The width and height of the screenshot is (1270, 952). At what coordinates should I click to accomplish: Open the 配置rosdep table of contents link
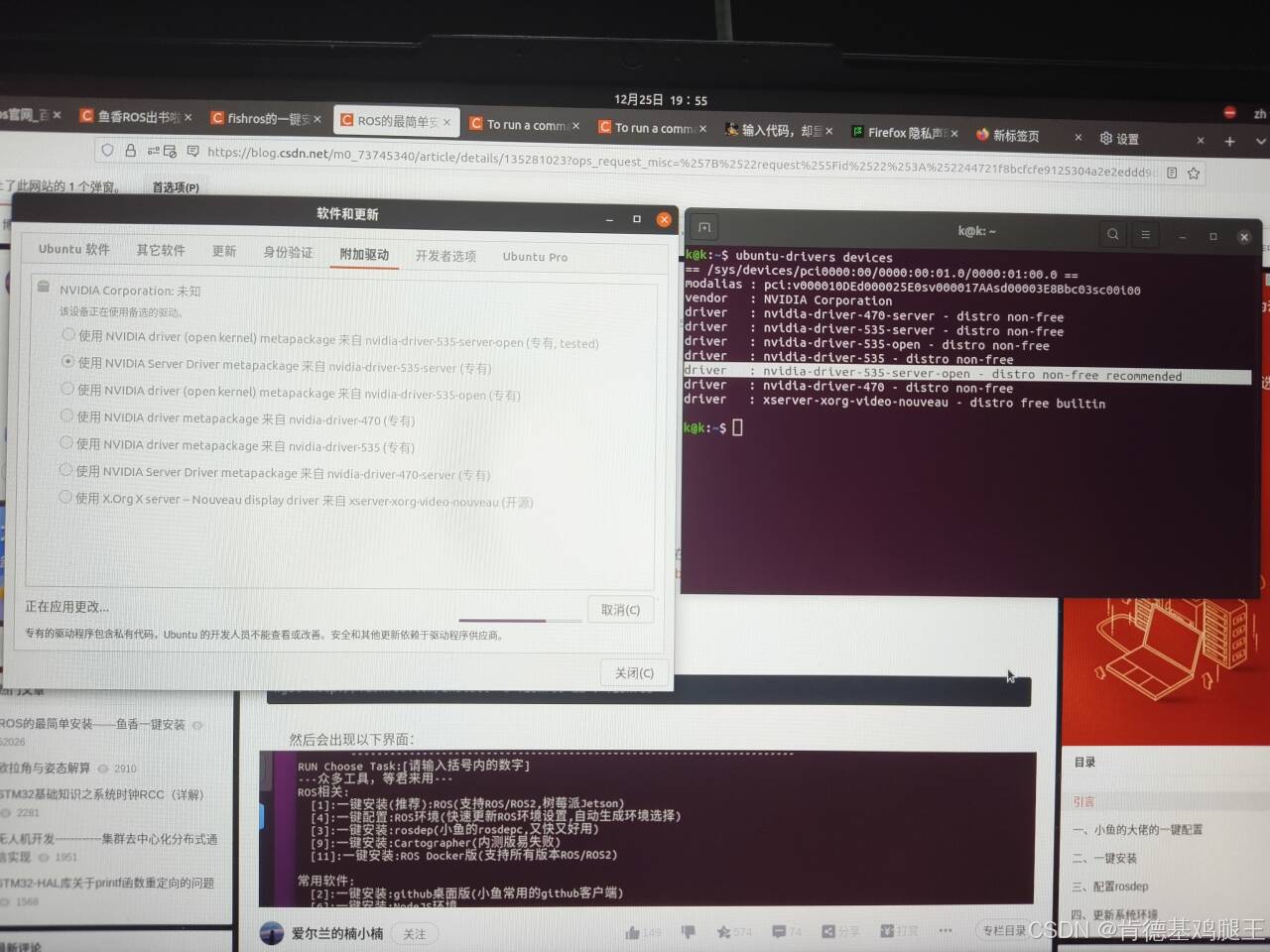(x=1109, y=886)
